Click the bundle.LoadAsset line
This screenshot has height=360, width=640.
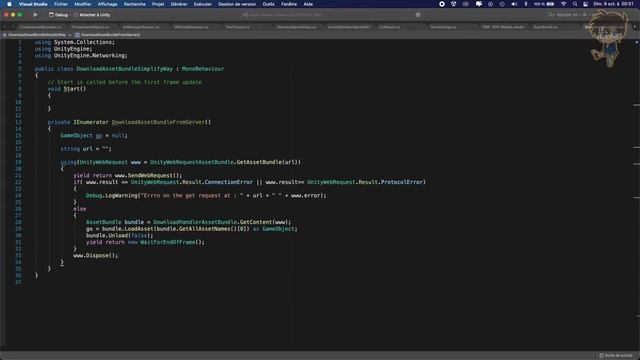click(191, 229)
